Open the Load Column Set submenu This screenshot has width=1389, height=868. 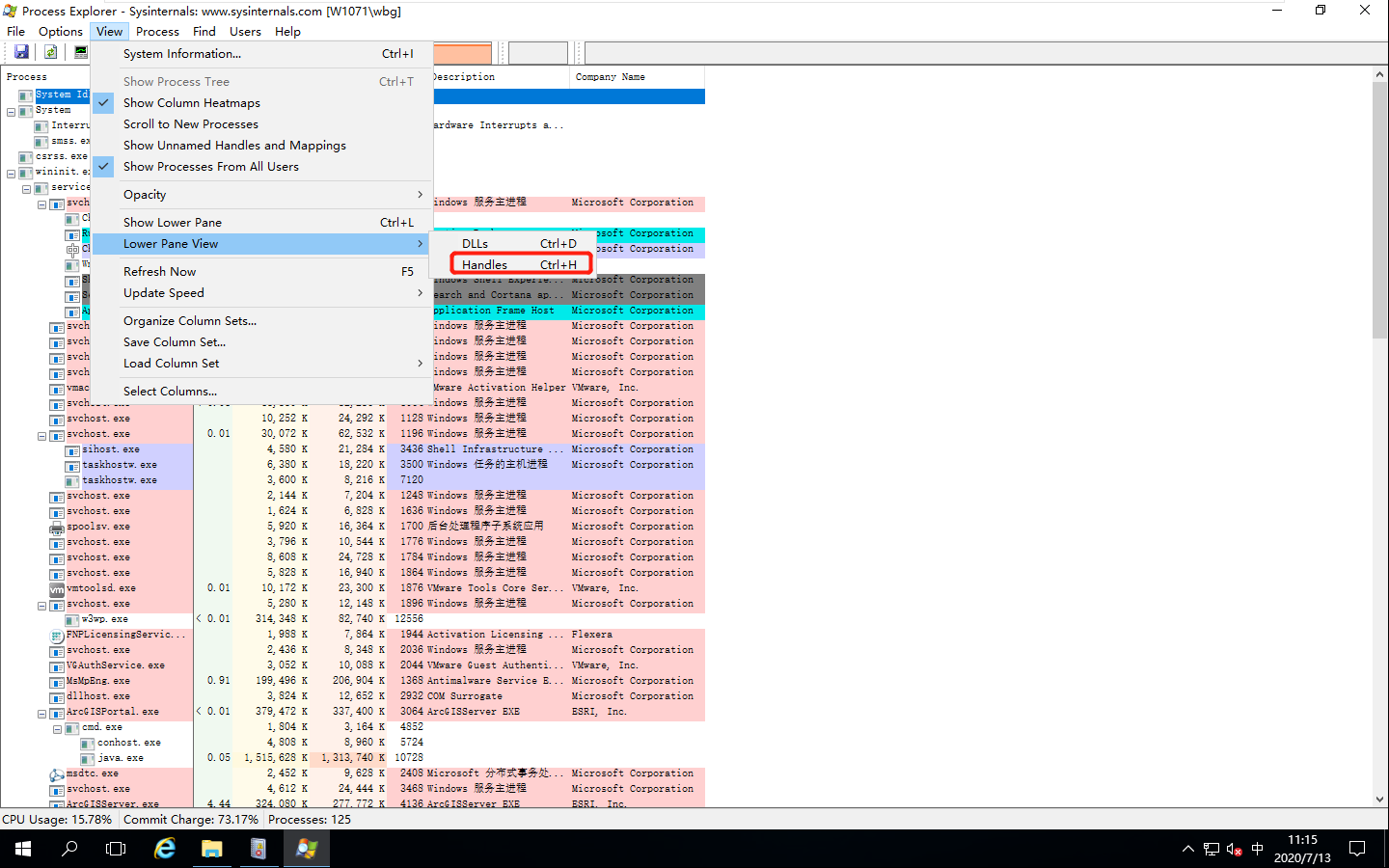[262, 364]
